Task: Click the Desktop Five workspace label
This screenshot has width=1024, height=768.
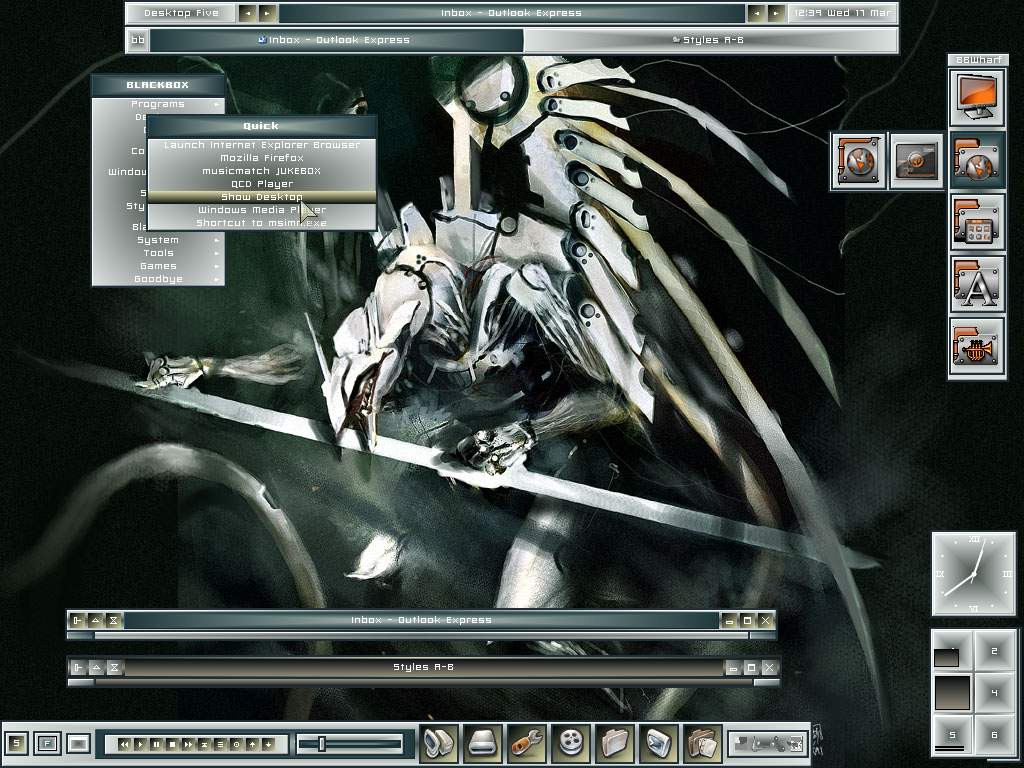Action: tap(182, 13)
